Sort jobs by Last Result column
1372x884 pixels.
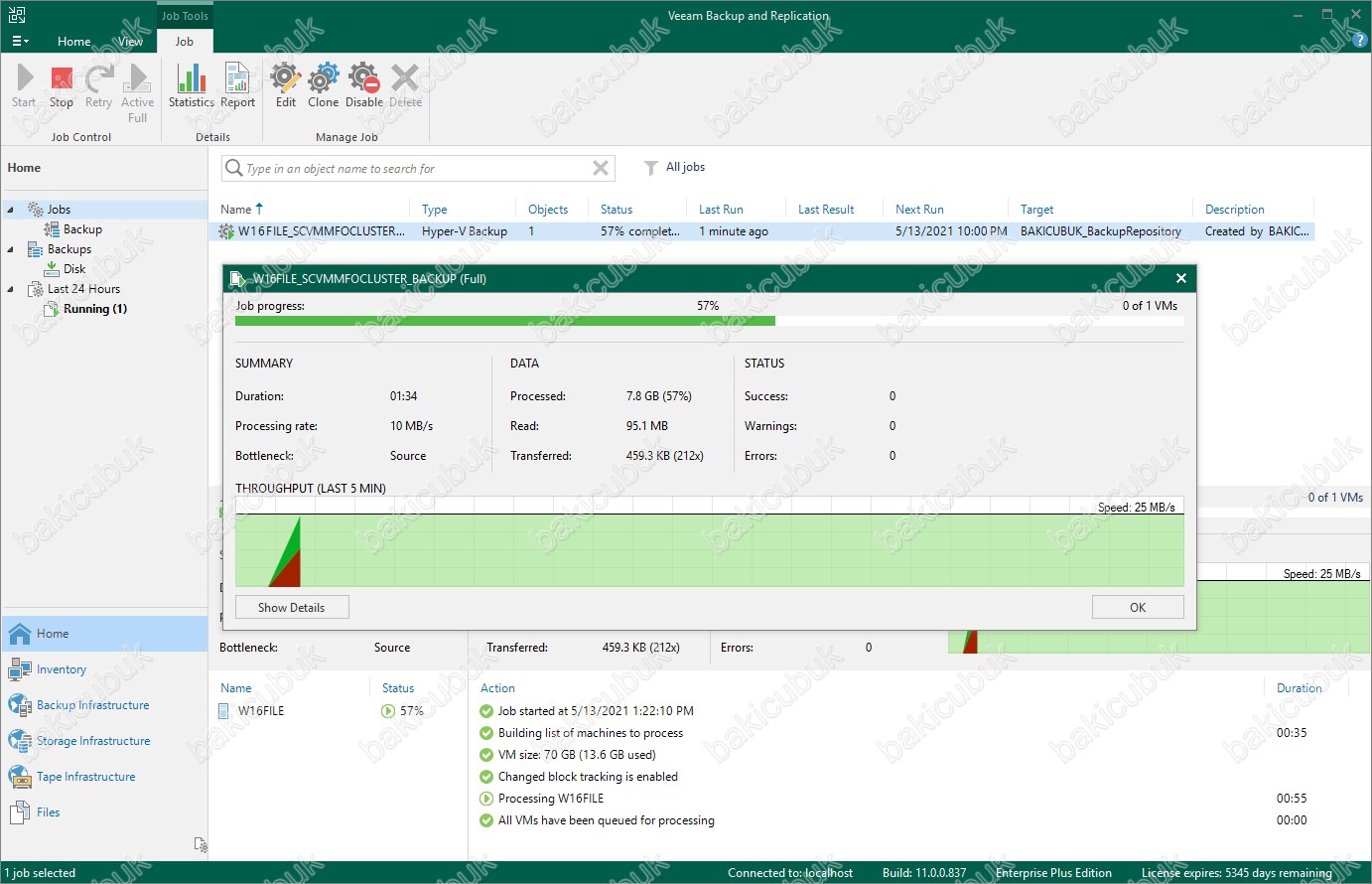[826, 210]
